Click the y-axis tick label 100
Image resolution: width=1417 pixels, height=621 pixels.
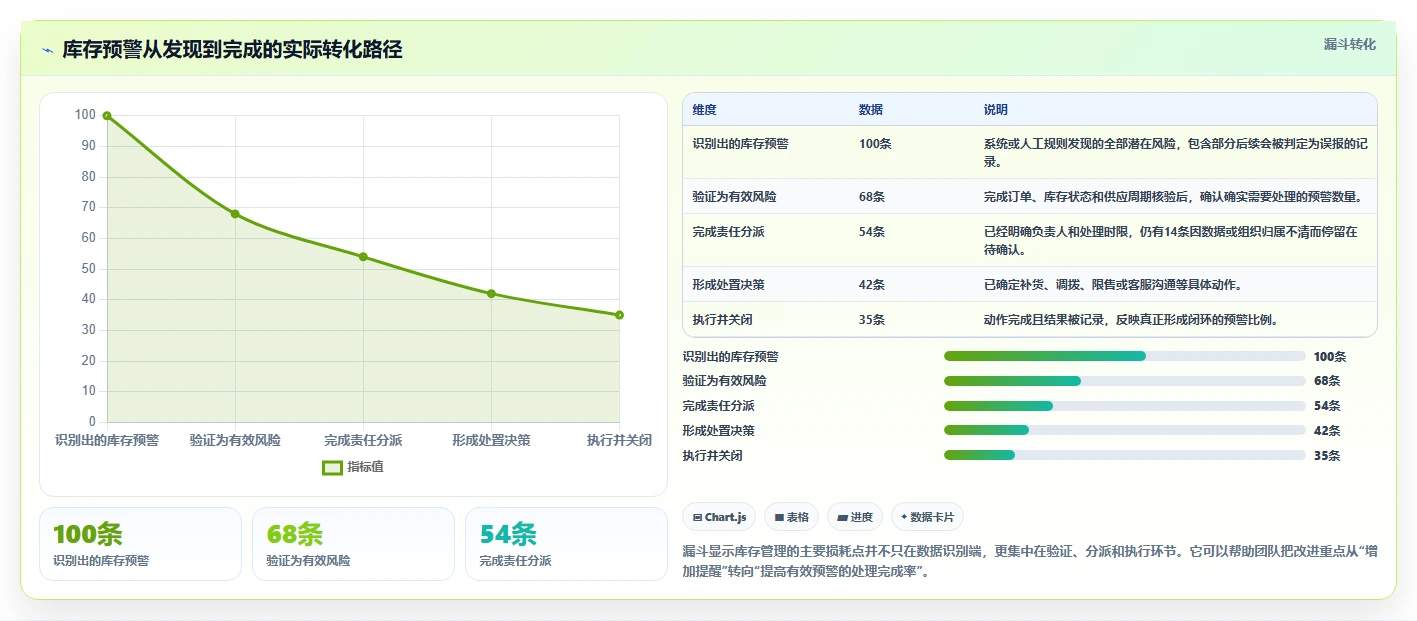coord(85,115)
